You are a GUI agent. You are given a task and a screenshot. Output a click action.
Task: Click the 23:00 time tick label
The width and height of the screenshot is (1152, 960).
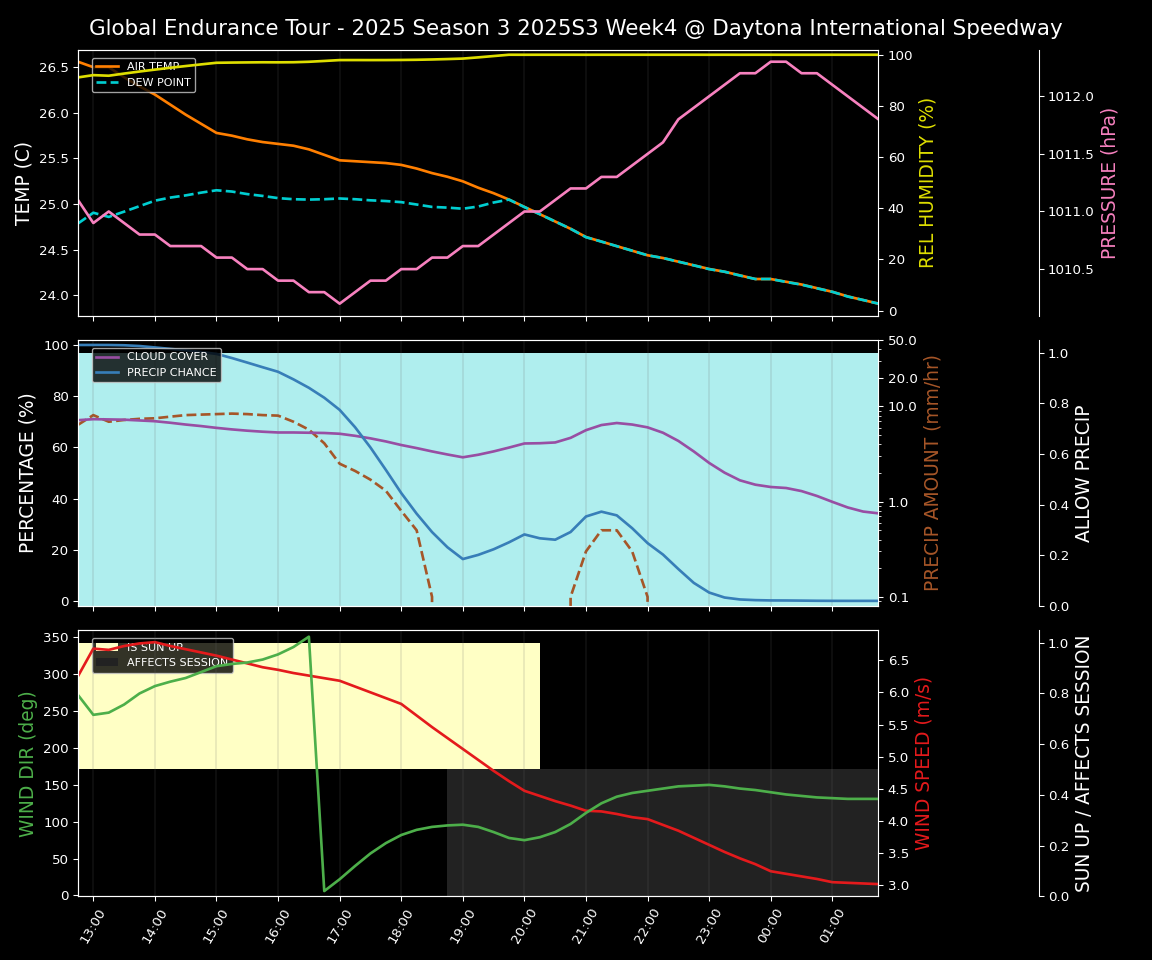(707, 926)
